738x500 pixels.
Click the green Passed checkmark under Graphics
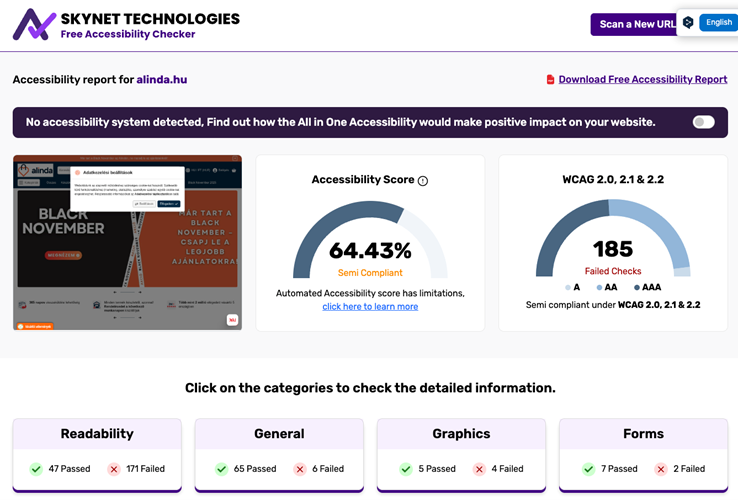(405, 469)
